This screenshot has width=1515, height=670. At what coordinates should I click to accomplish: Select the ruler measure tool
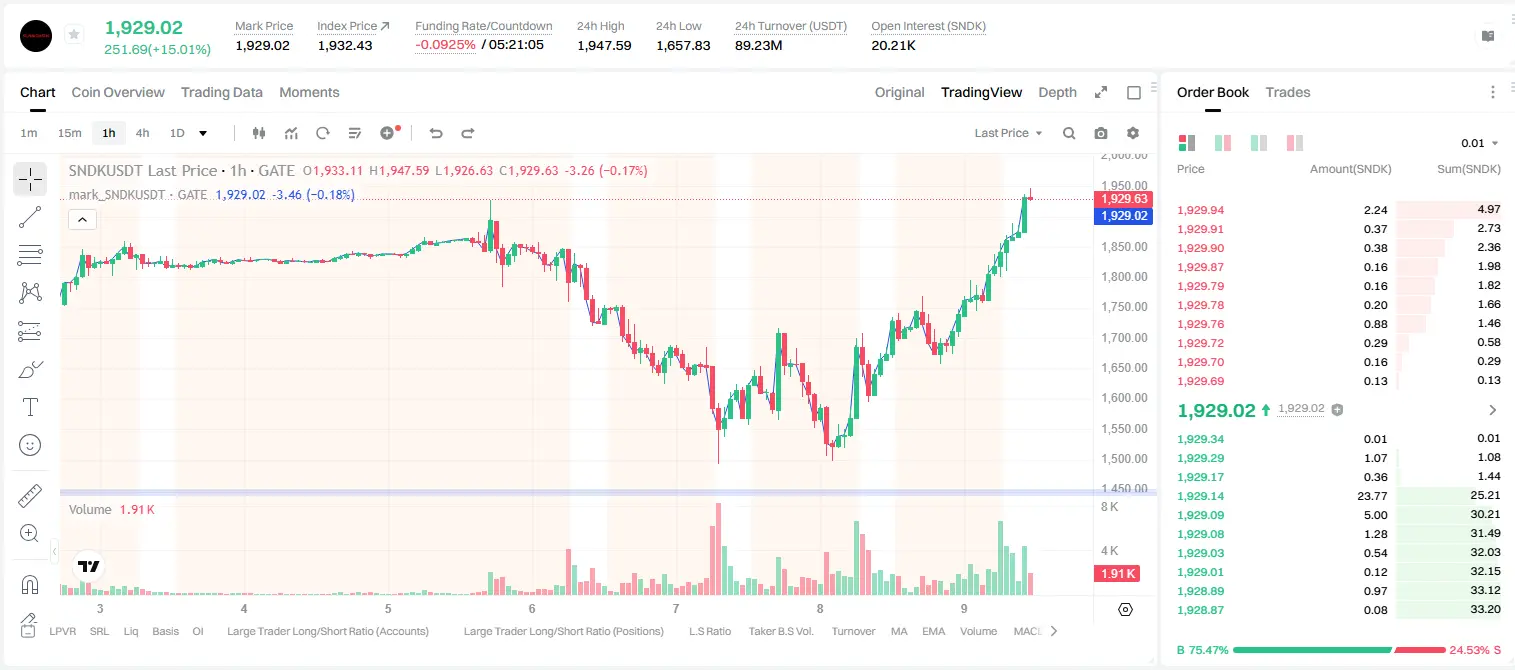click(x=30, y=496)
